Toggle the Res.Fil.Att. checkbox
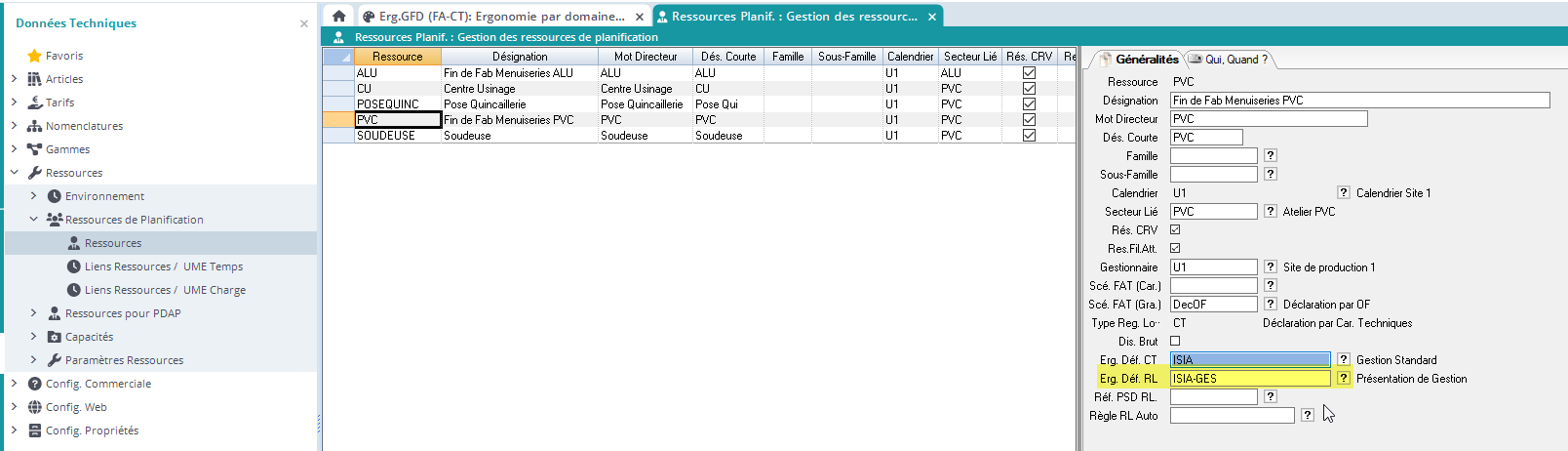 point(1175,249)
